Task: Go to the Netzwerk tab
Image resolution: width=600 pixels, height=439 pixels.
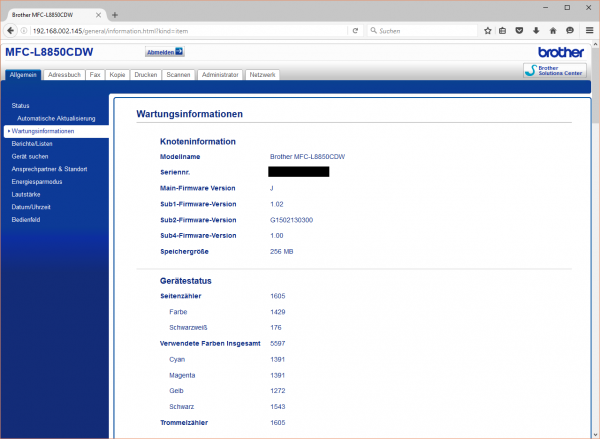Action: point(262,75)
